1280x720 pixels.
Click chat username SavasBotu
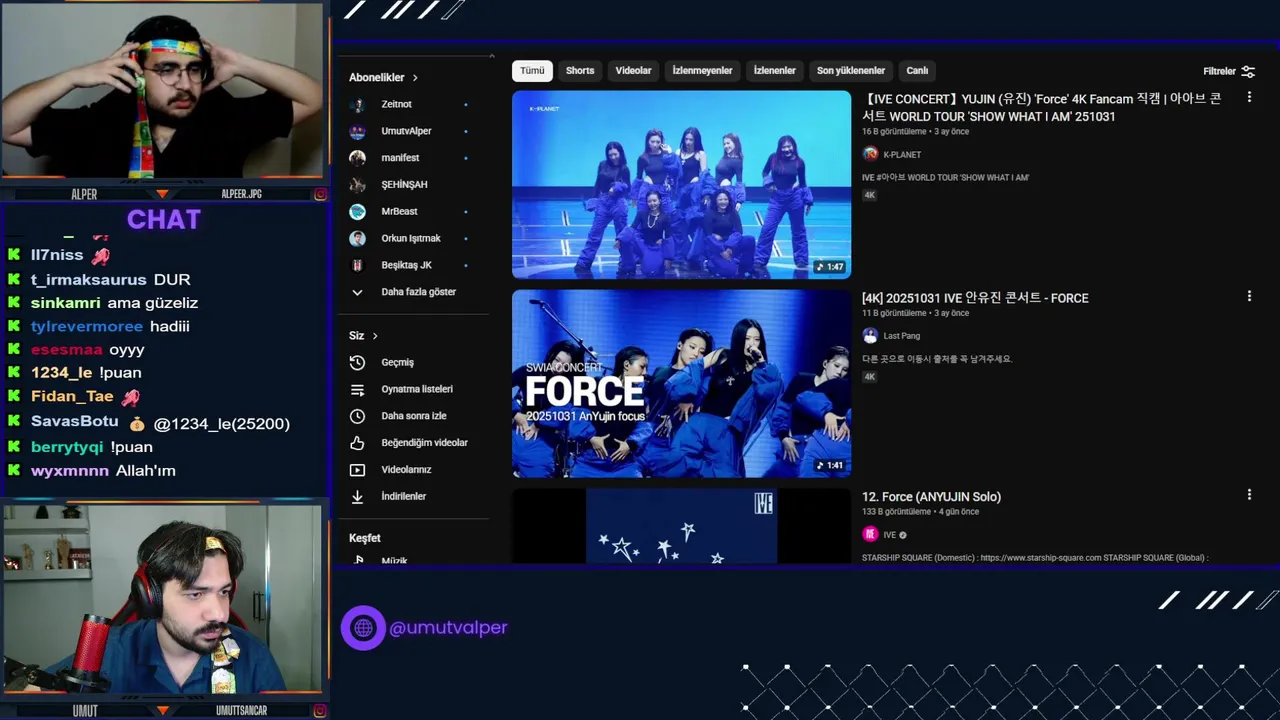point(75,422)
